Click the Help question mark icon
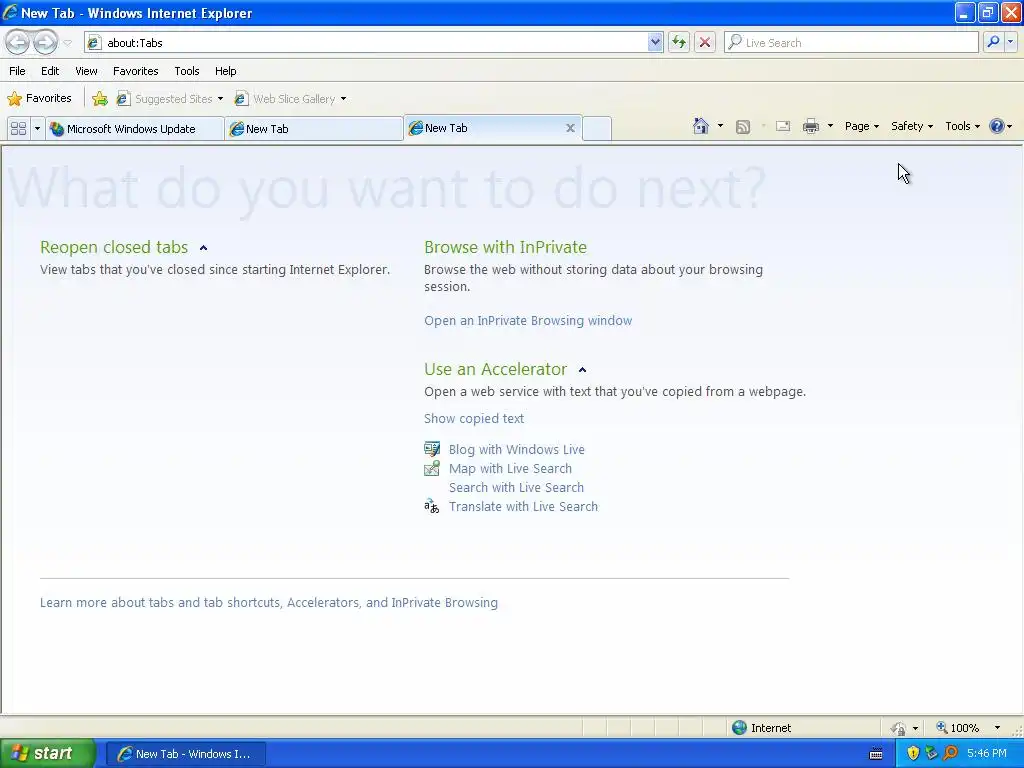Image resolution: width=1024 pixels, height=768 pixels. coord(997,126)
